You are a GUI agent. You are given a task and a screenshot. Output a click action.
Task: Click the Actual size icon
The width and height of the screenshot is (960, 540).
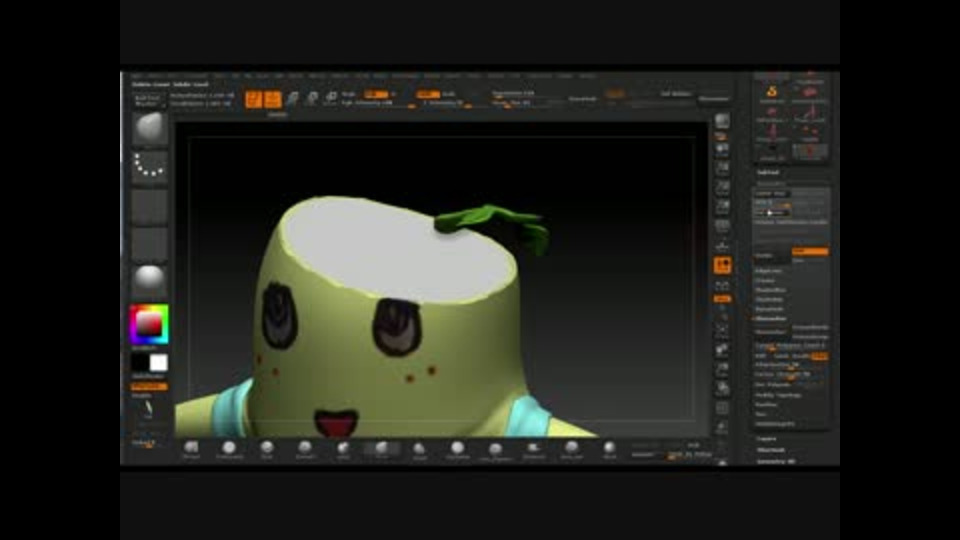(722, 187)
